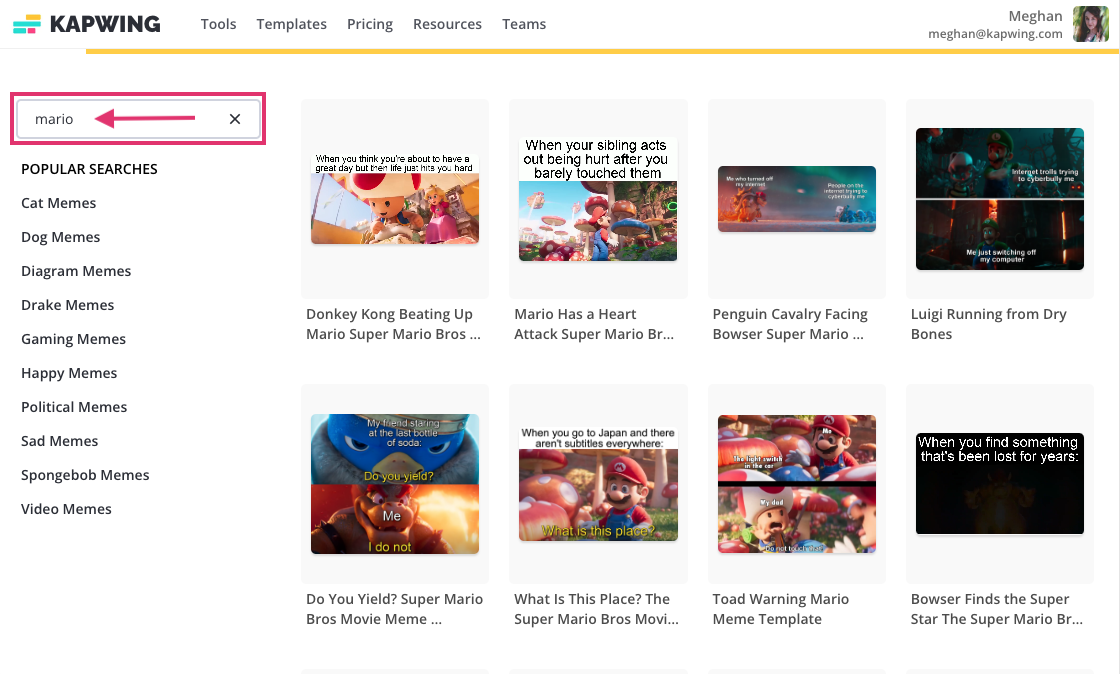Expand the Resources menu
Screen dimensions: 1120x674
447,24
